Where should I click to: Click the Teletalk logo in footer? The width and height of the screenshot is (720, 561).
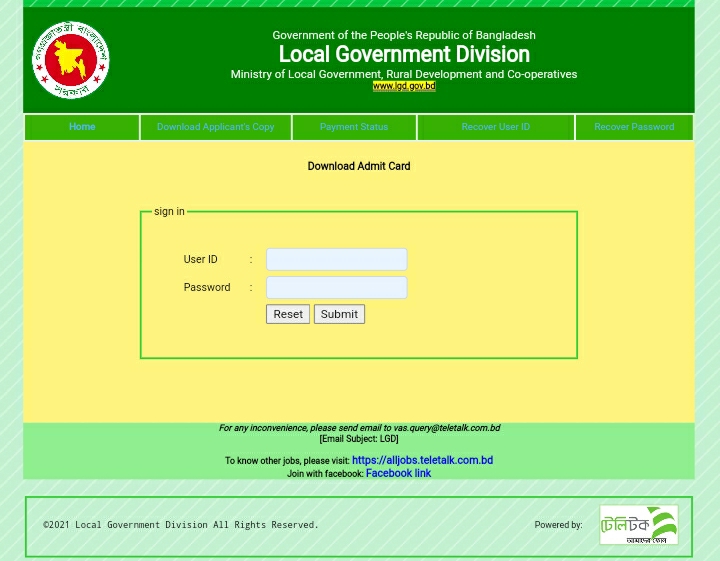[638, 525]
